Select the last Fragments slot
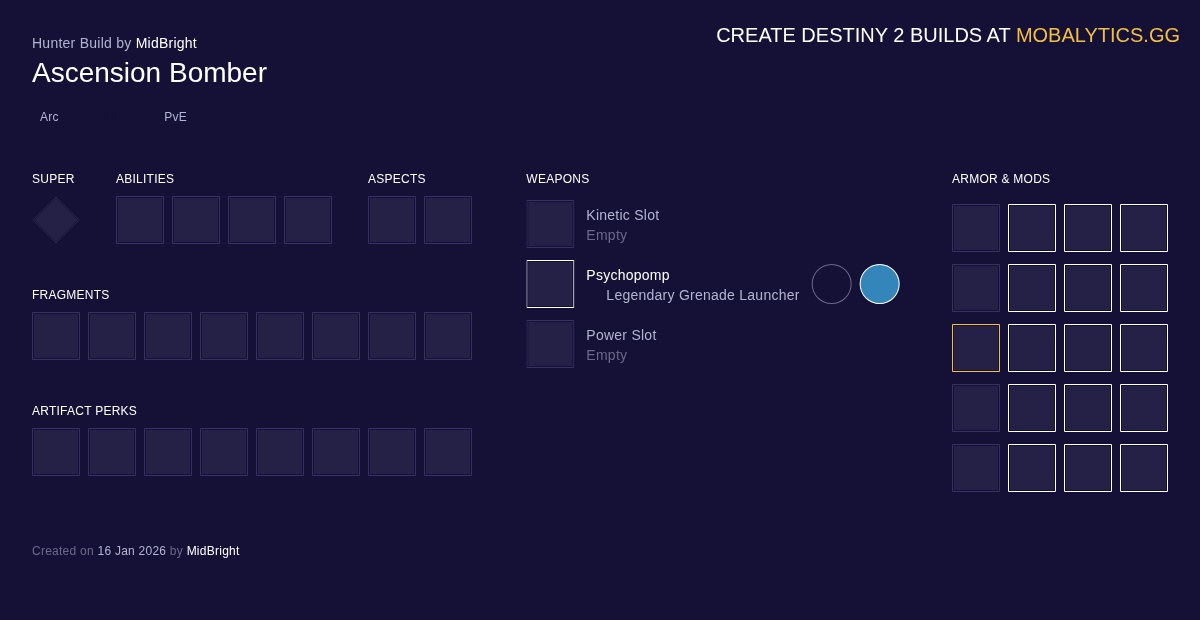 pyautogui.click(x=448, y=336)
